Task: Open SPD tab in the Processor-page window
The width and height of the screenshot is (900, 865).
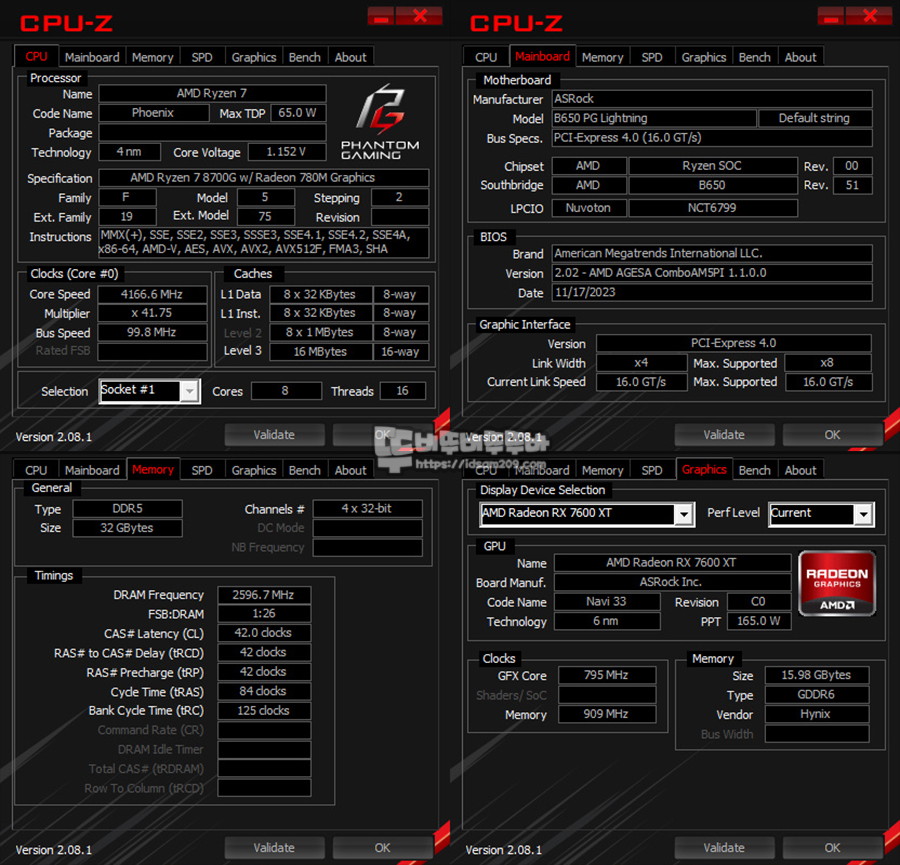Action: point(202,57)
